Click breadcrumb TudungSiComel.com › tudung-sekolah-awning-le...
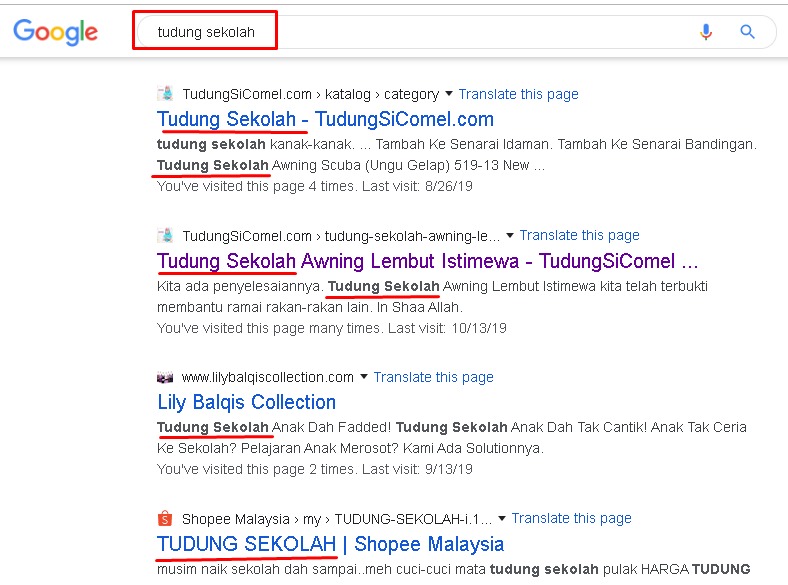The width and height of the screenshot is (788, 585). pos(341,236)
